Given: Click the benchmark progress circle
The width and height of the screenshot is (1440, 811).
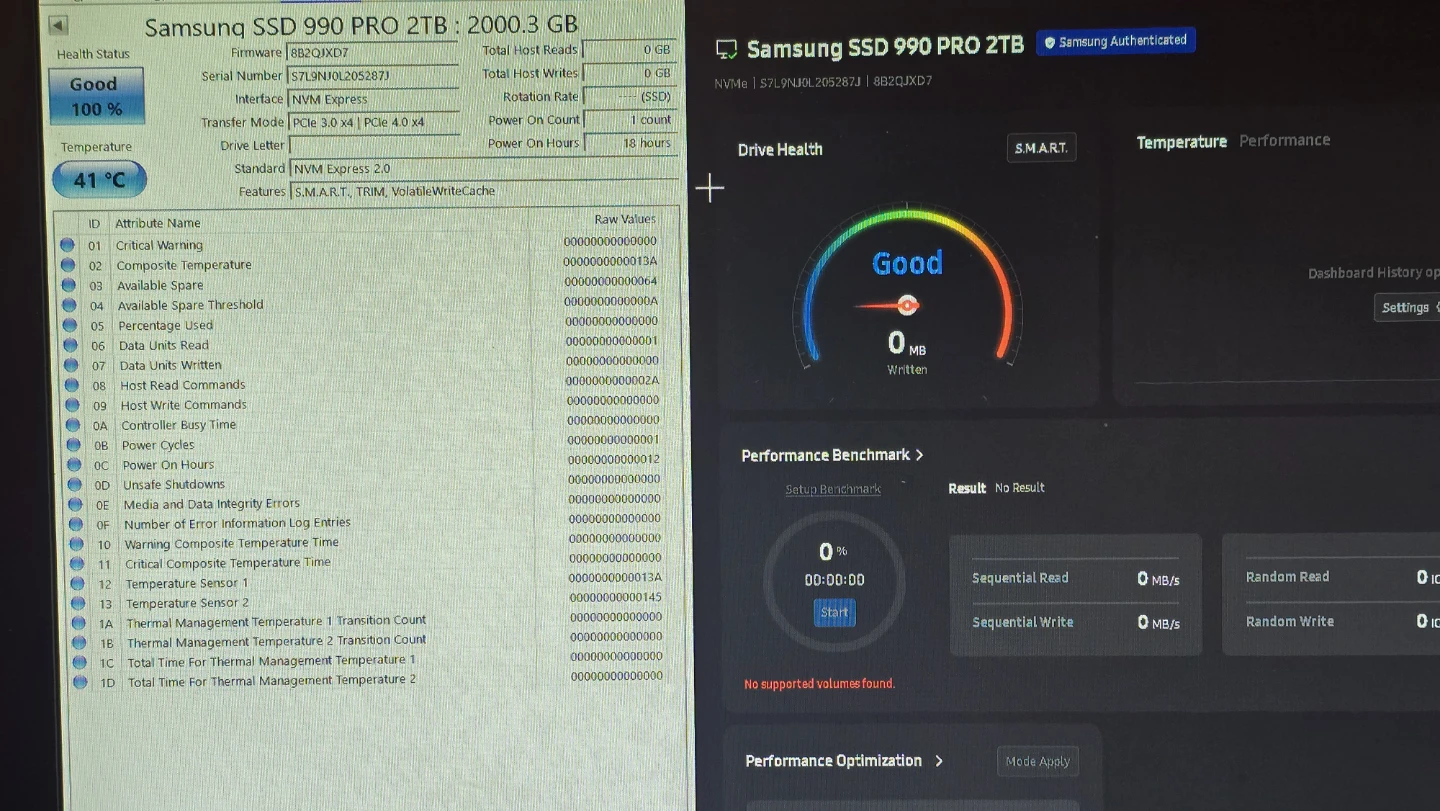Looking at the screenshot, I should (x=834, y=581).
